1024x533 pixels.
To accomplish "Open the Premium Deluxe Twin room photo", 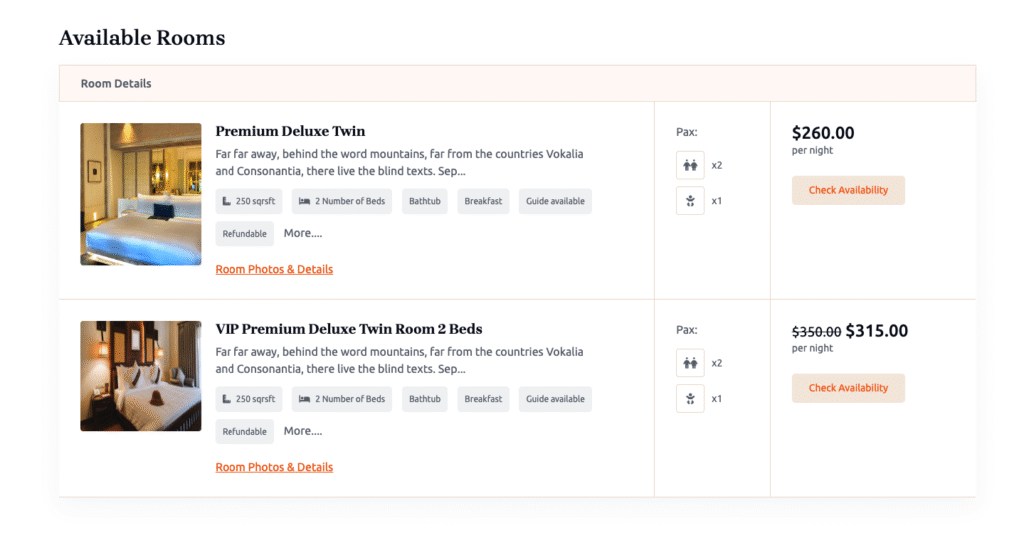I will coord(141,194).
